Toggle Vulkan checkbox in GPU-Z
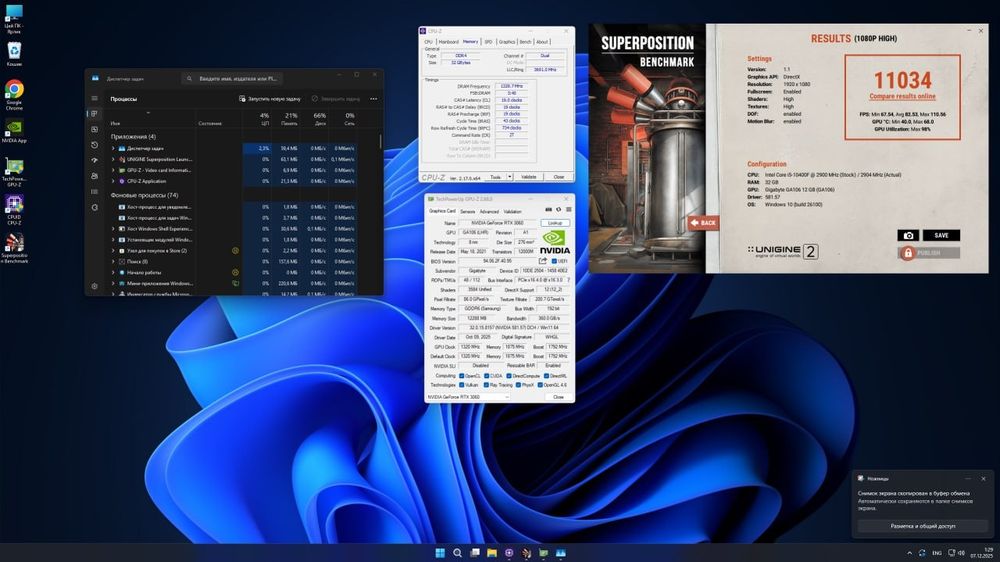Image resolution: width=1000 pixels, height=562 pixels. (462, 385)
